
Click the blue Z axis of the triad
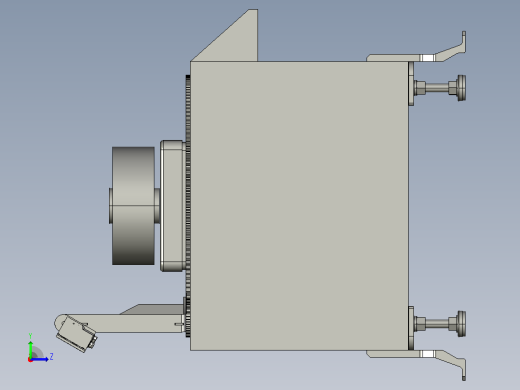coord(41,359)
